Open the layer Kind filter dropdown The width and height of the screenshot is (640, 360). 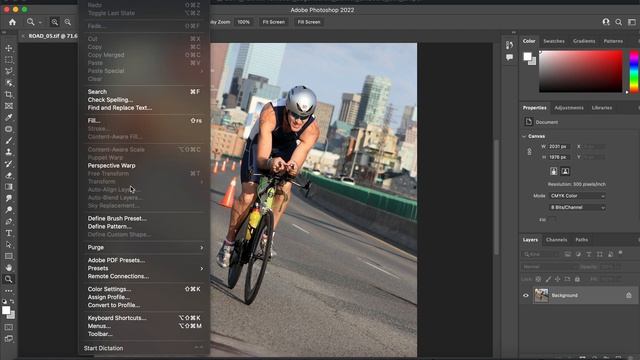coord(541,254)
